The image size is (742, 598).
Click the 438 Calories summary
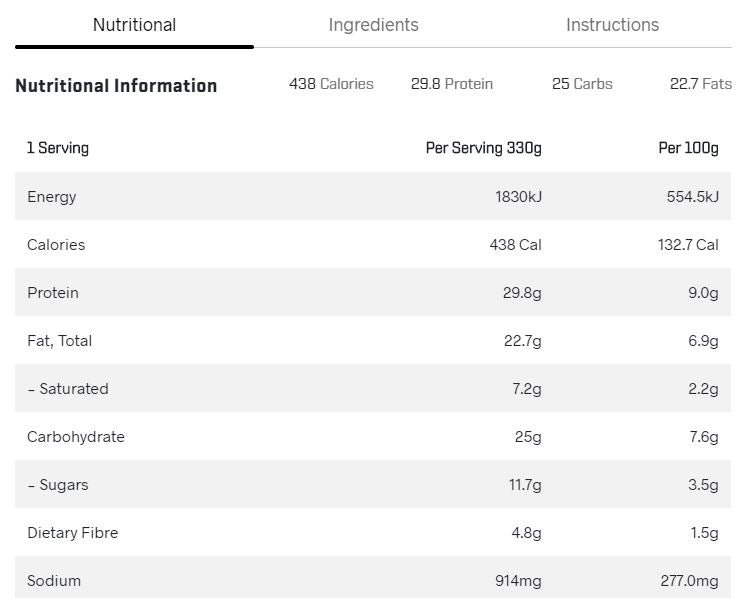tap(331, 84)
